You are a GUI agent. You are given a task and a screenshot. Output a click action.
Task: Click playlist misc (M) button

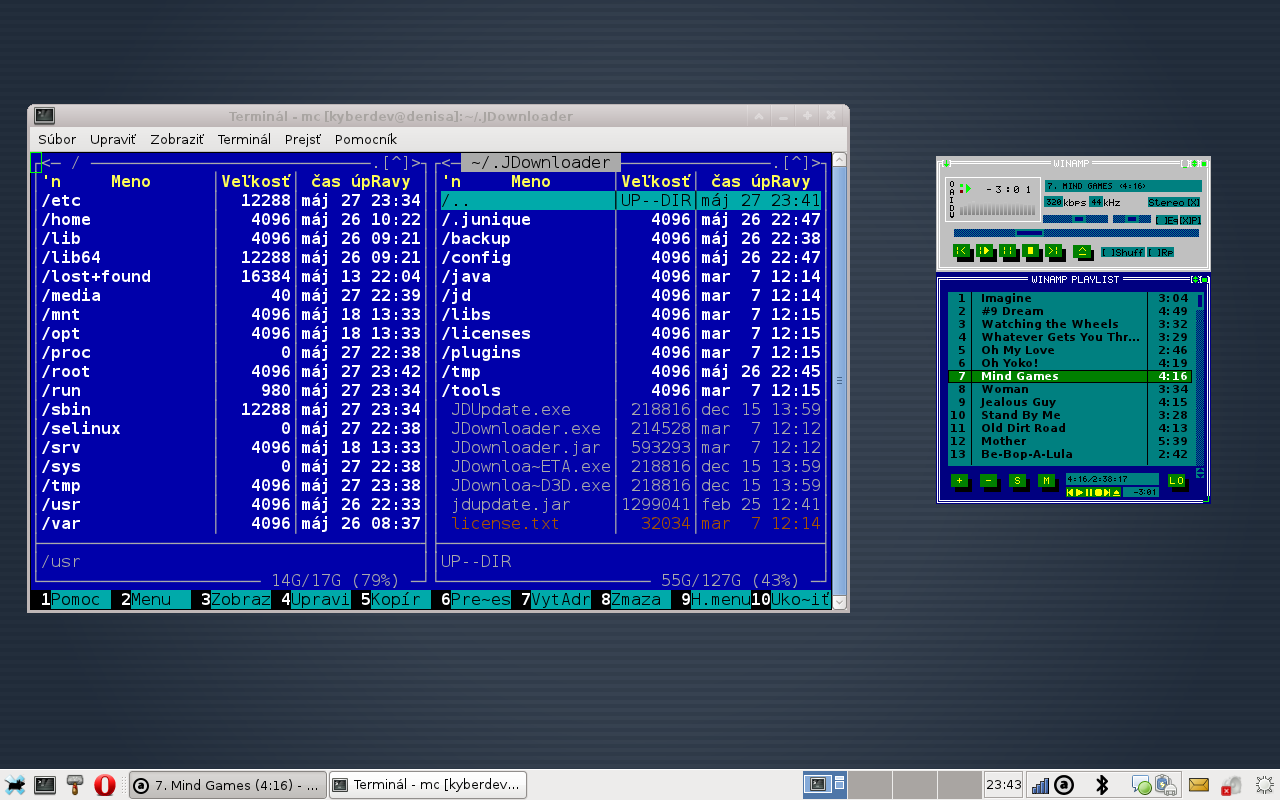point(1046,480)
